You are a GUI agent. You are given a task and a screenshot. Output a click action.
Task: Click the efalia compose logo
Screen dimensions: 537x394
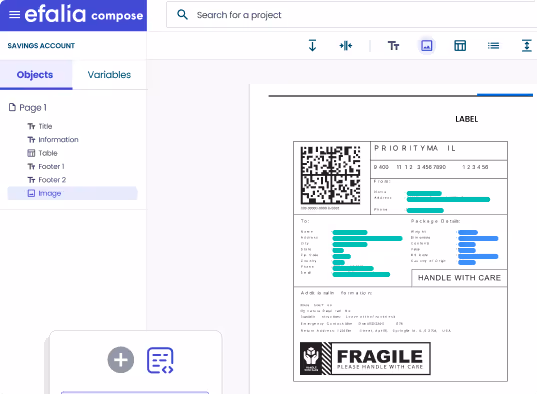click(x=84, y=14)
